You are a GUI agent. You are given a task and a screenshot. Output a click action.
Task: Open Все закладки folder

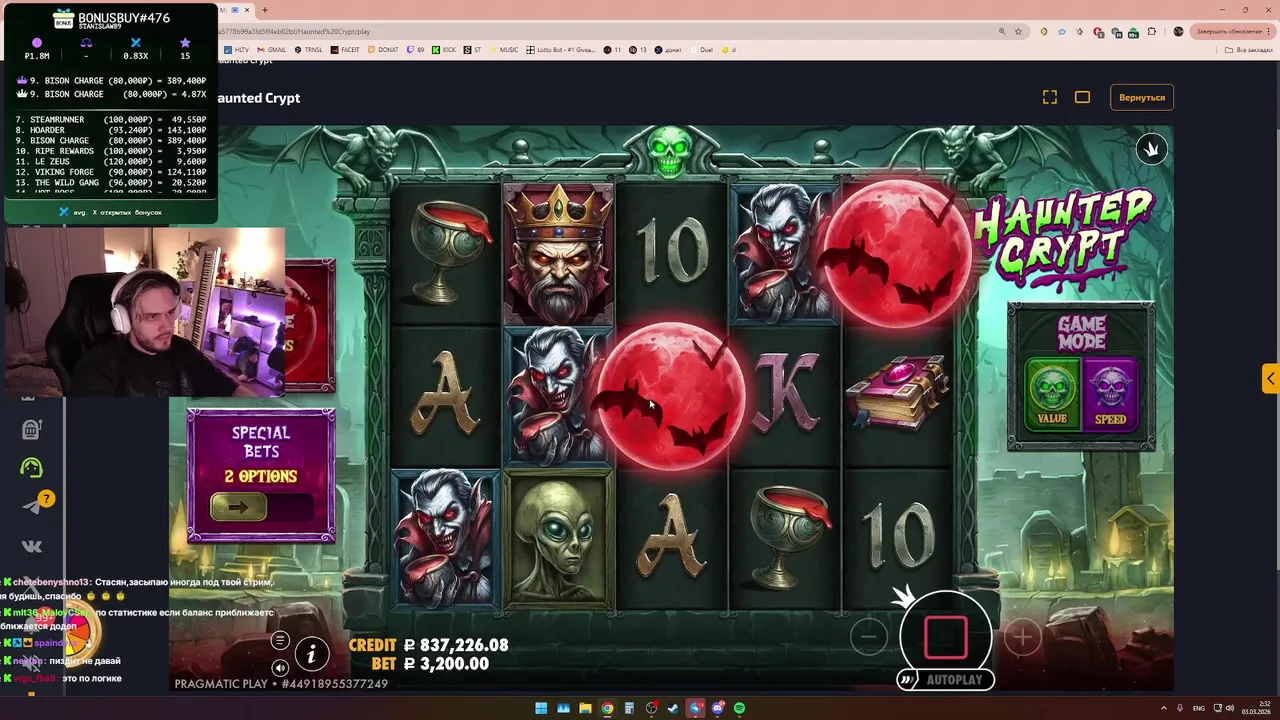pyautogui.click(x=1250, y=49)
